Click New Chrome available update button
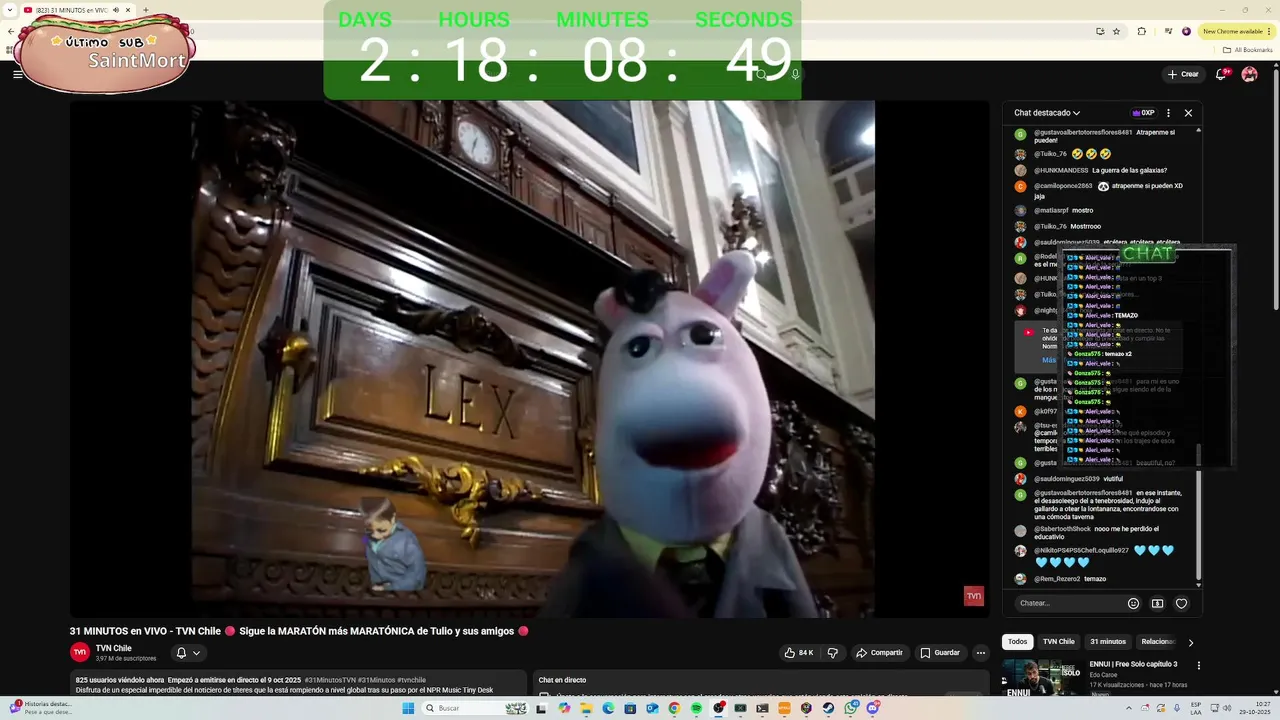1280x720 pixels. click(x=1235, y=31)
